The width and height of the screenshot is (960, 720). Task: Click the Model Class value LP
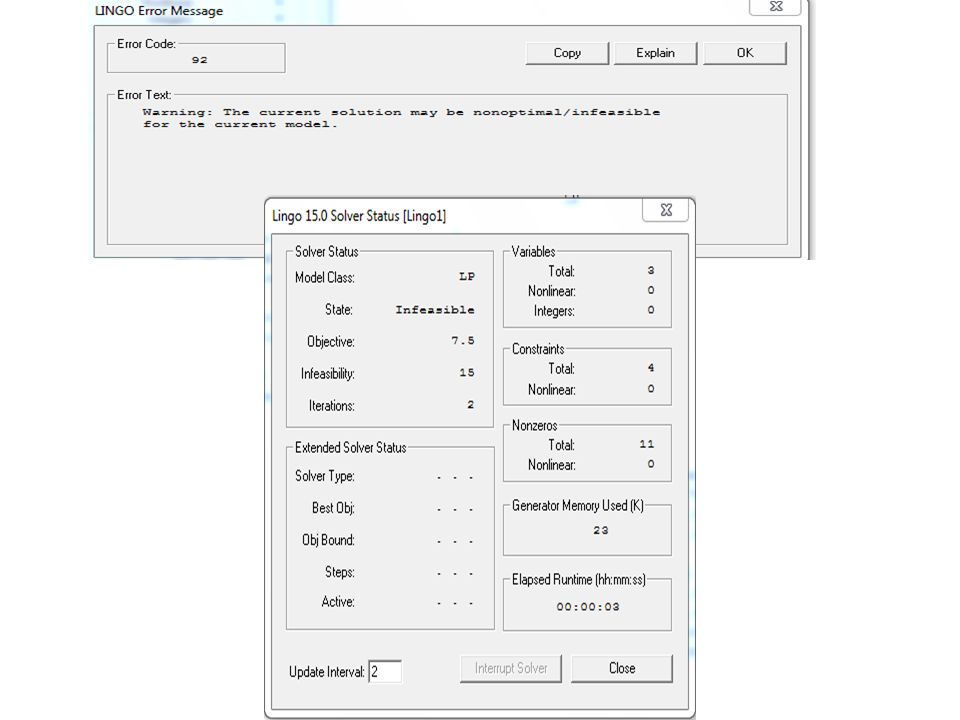467,277
